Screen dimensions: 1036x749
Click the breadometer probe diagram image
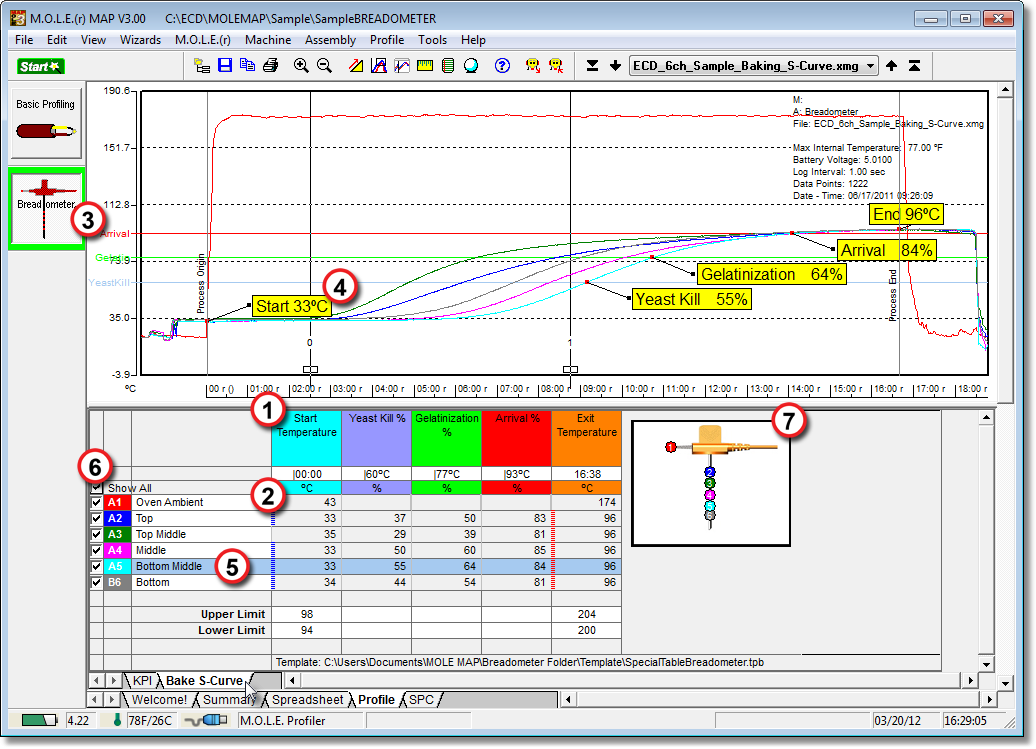click(711, 483)
